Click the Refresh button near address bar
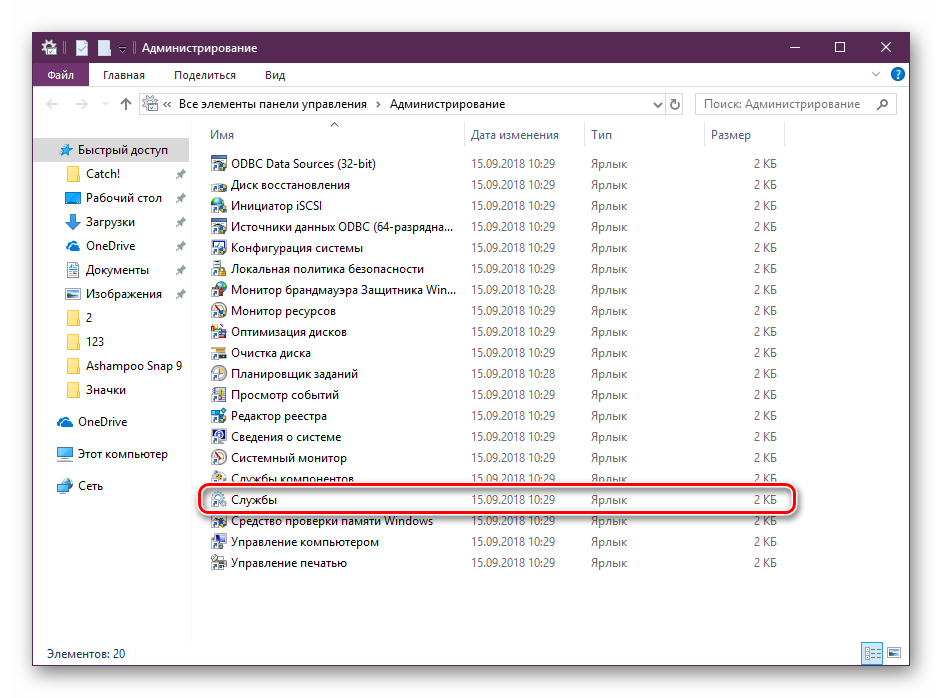This screenshot has width=942, height=698. pyautogui.click(x=675, y=105)
